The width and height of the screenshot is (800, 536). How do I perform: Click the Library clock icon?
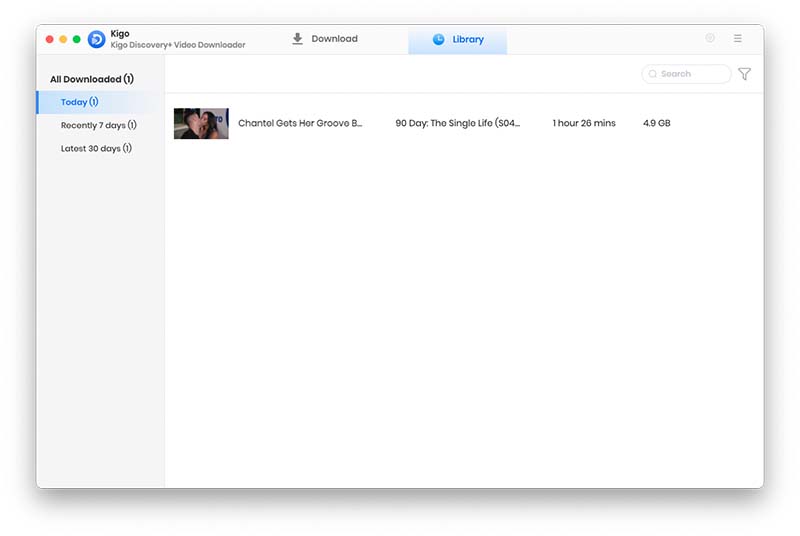coord(438,39)
